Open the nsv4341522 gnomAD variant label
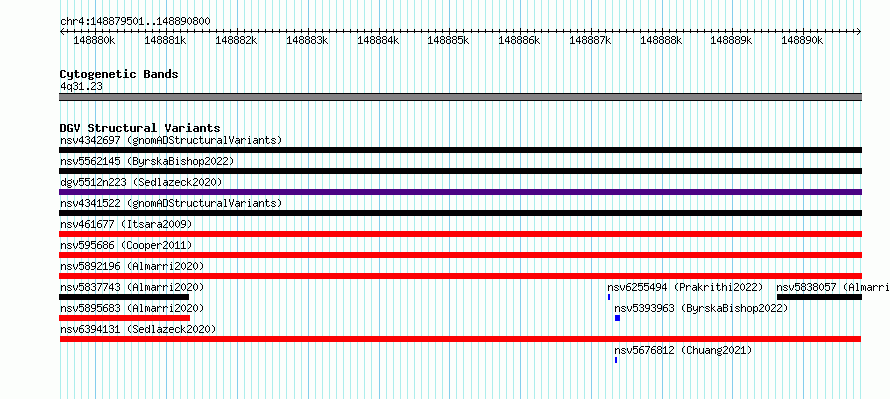The image size is (890, 399). click(x=171, y=203)
